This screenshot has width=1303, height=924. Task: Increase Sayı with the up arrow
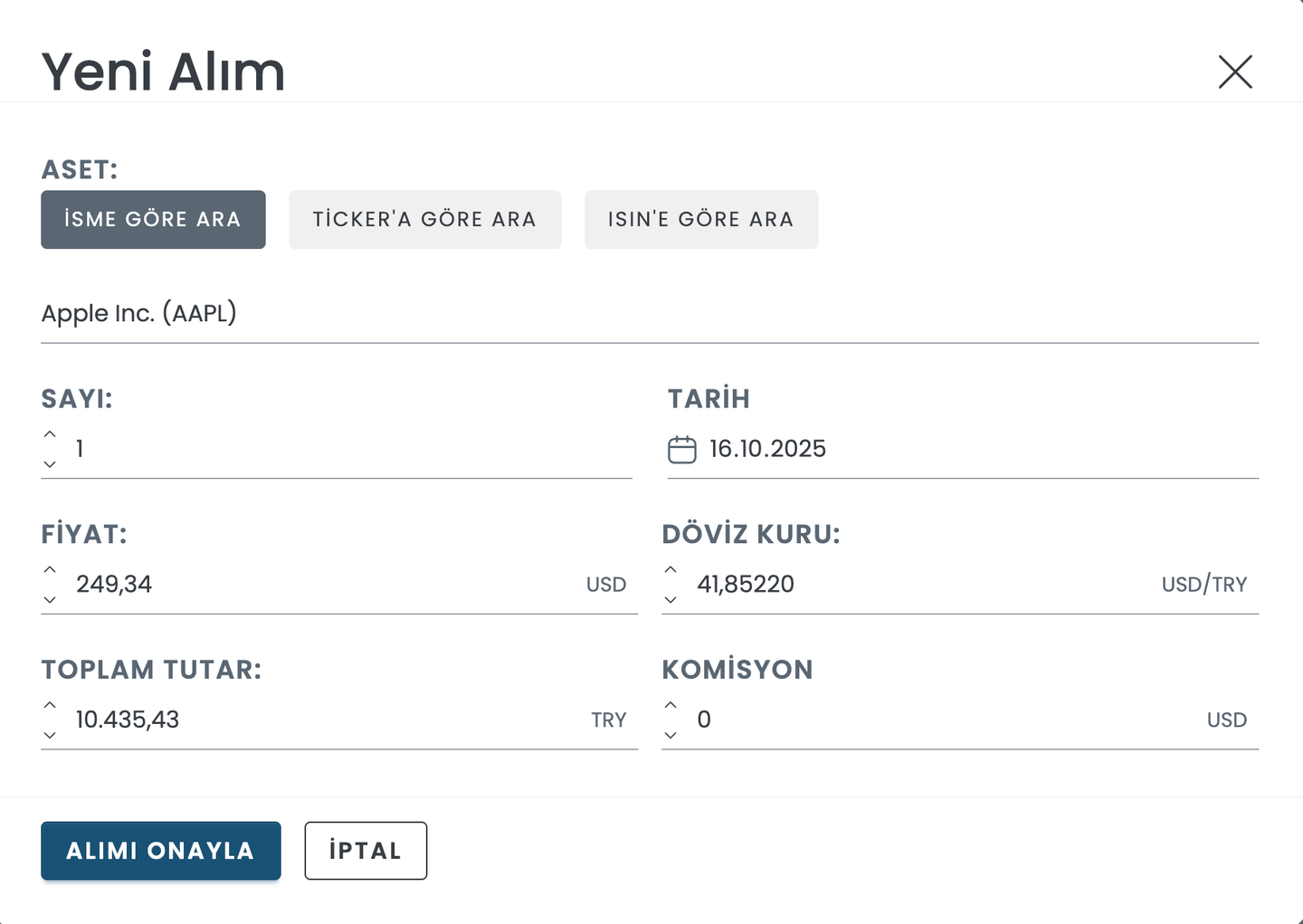(50, 434)
